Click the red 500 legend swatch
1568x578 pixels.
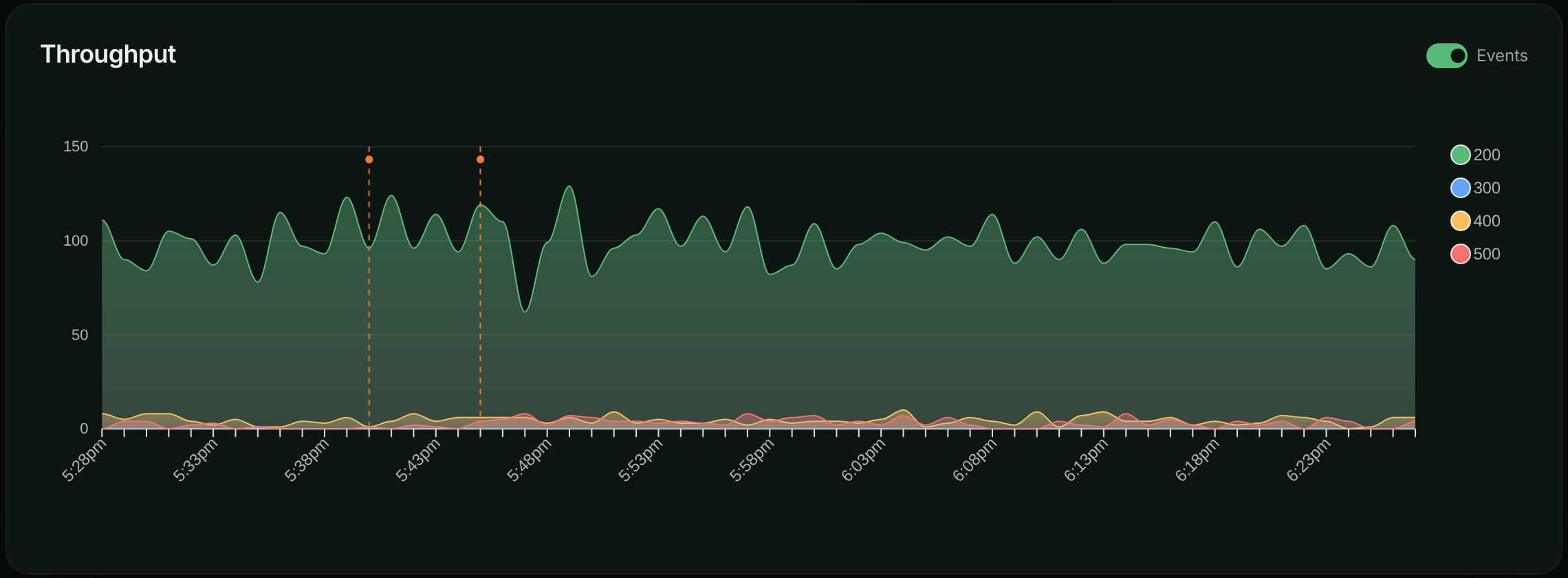1460,254
